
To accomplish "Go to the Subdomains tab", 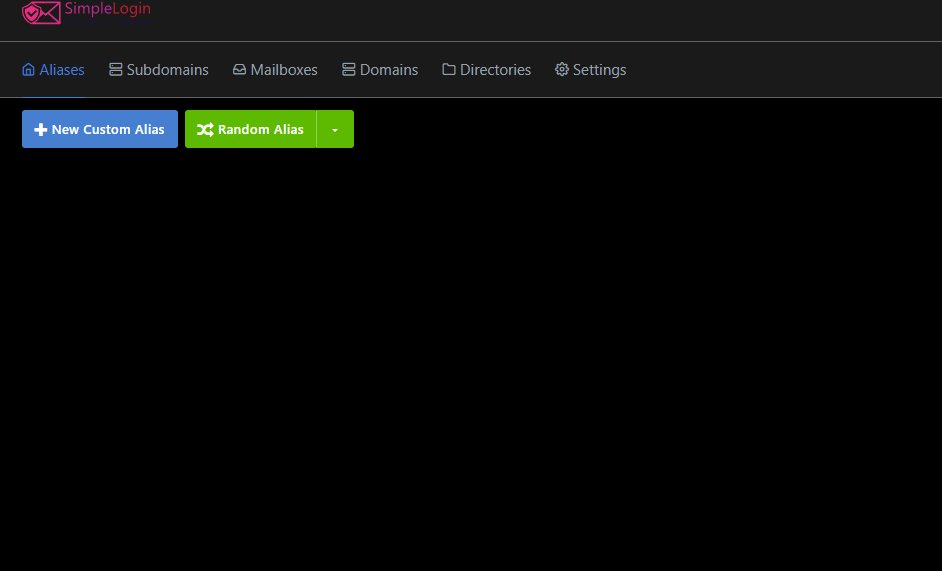I will click(159, 70).
